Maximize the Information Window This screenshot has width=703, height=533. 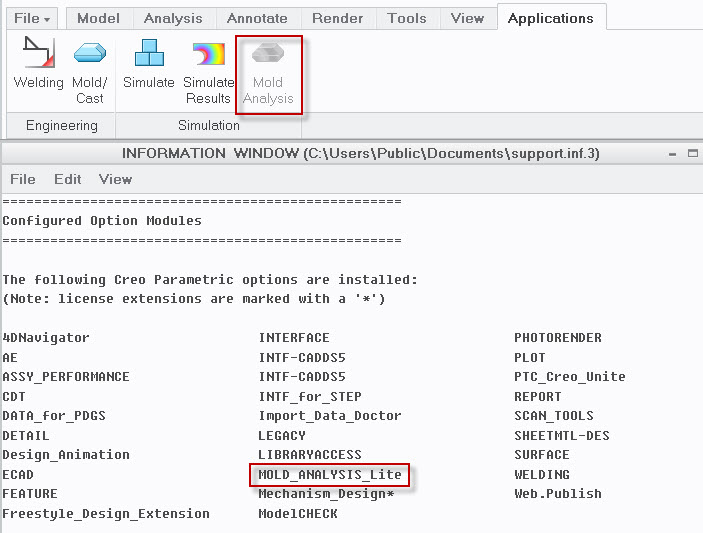click(x=693, y=153)
